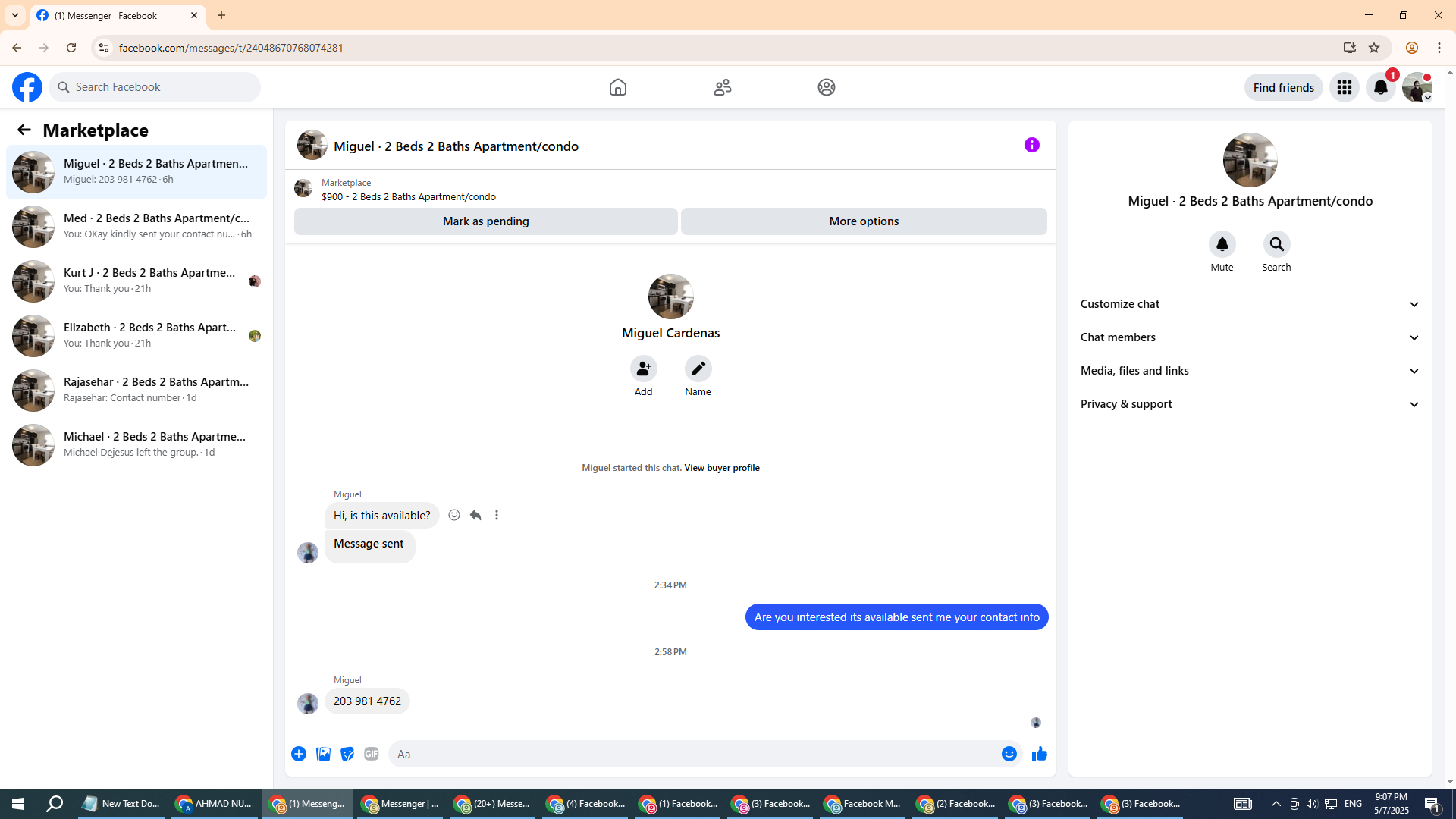
Task: Open the emoji picker in message box
Action: click(1009, 754)
